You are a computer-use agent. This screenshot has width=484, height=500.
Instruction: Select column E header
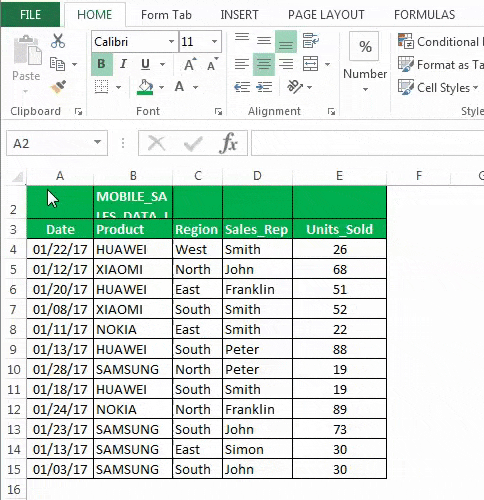pyautogui.click(x=339, y=175)
